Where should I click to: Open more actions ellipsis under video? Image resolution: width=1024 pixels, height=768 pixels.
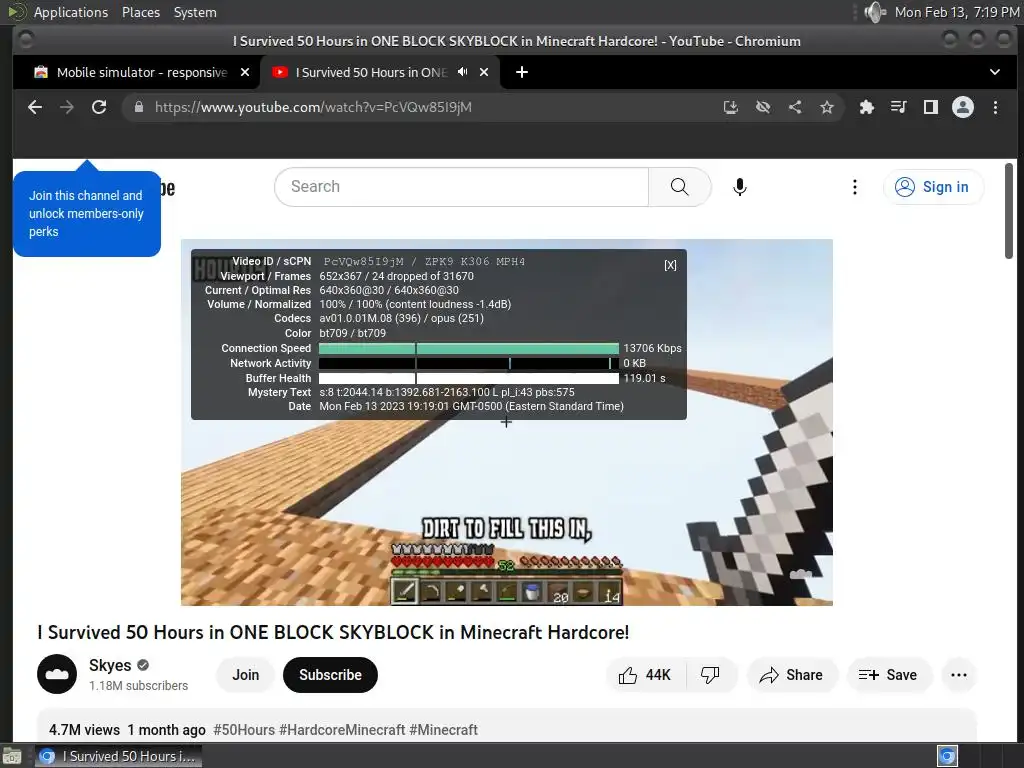[959, 675]
